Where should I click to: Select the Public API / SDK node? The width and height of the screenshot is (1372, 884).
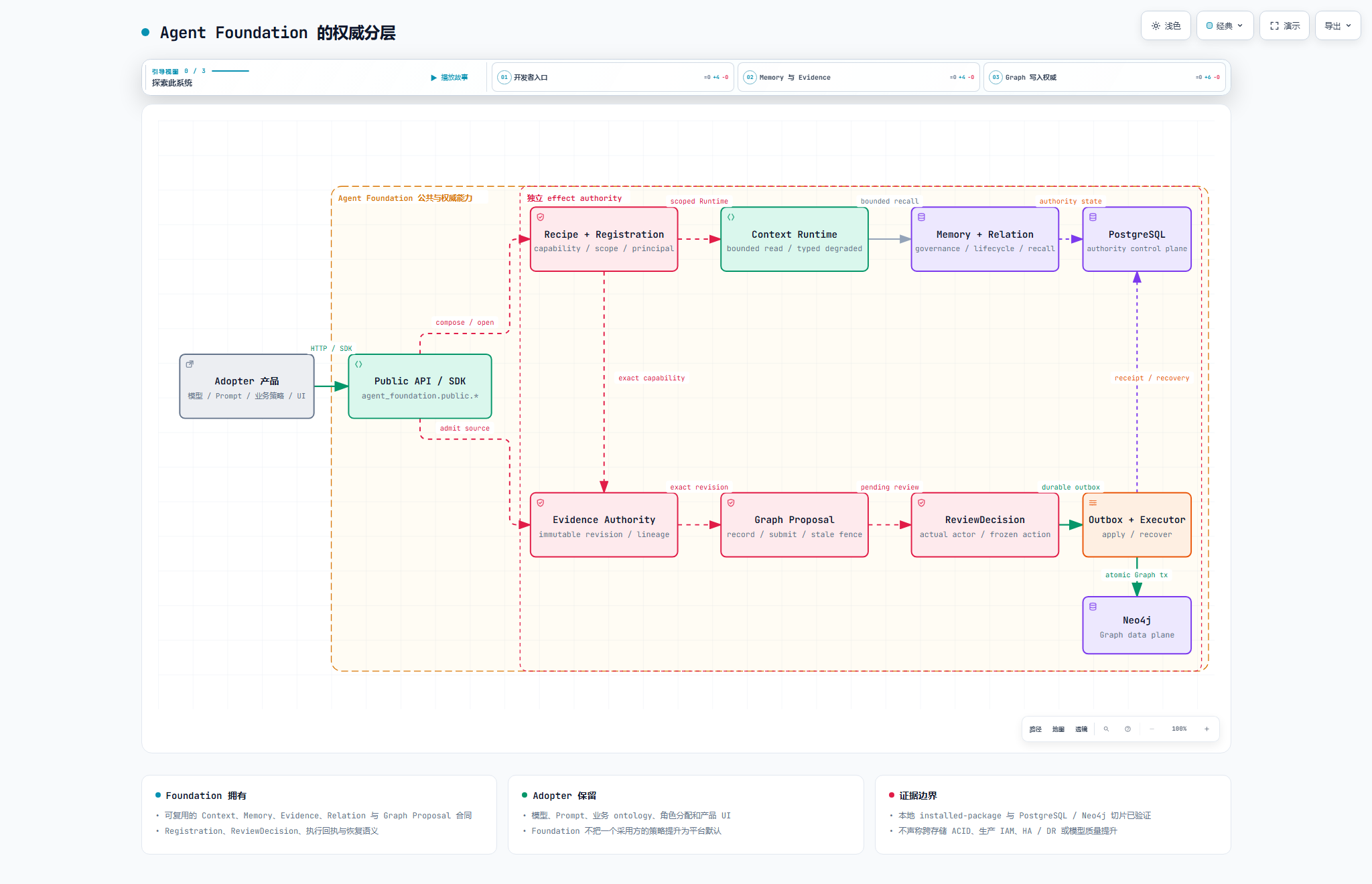[x=420, y=386]
